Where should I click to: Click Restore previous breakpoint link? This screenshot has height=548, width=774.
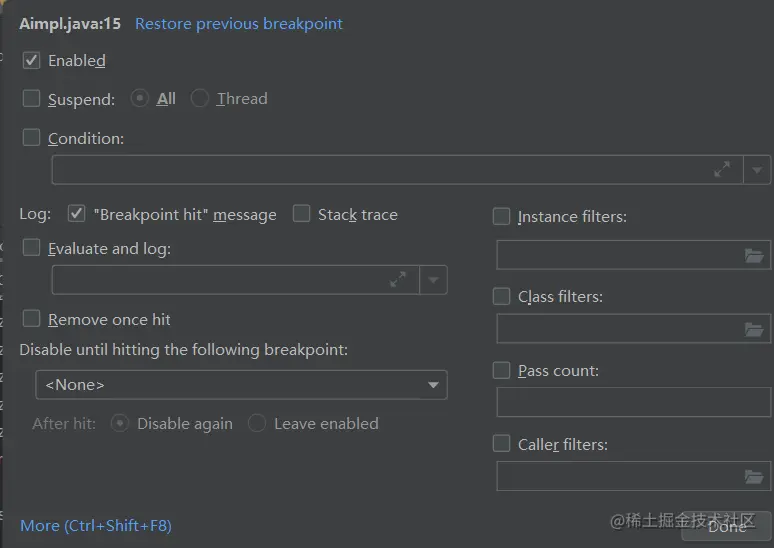(239, 24)
